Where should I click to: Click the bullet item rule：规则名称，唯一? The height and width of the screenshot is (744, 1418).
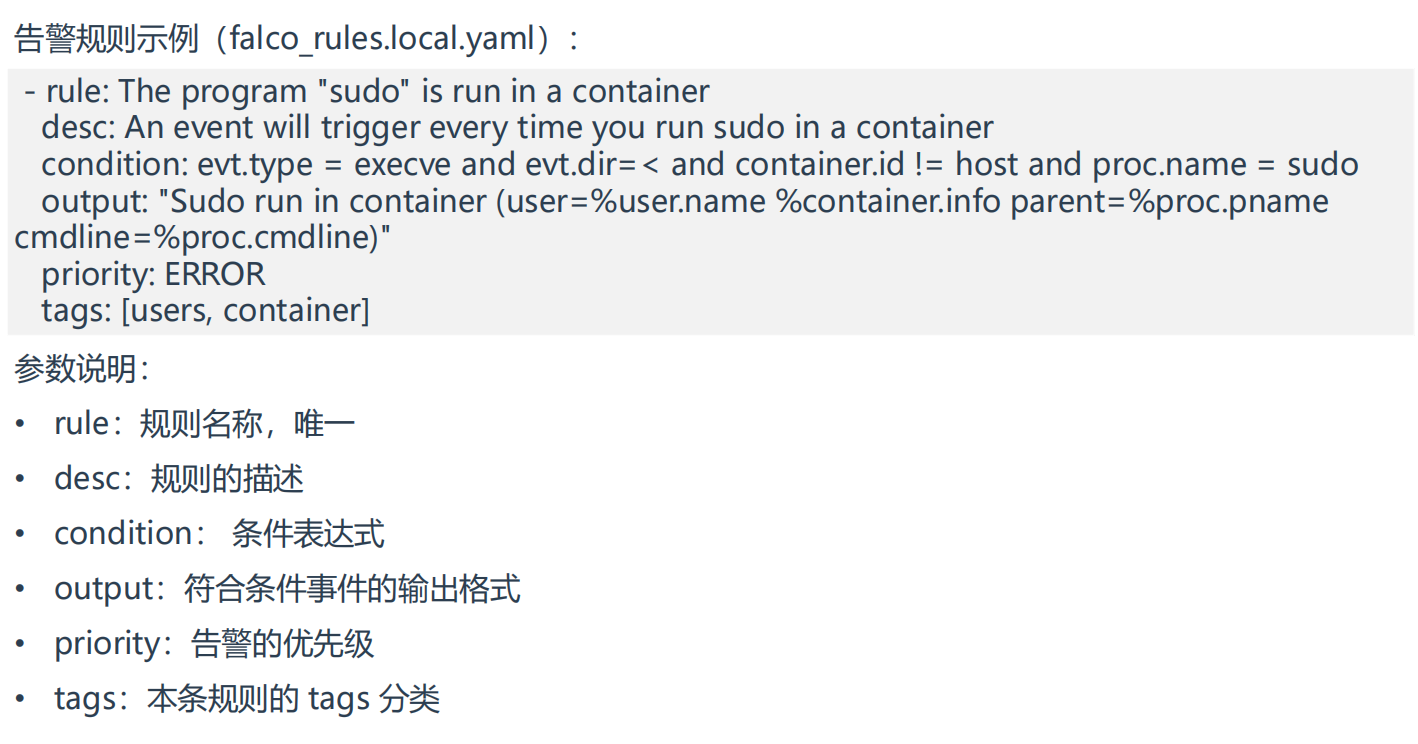click(205, 424)
